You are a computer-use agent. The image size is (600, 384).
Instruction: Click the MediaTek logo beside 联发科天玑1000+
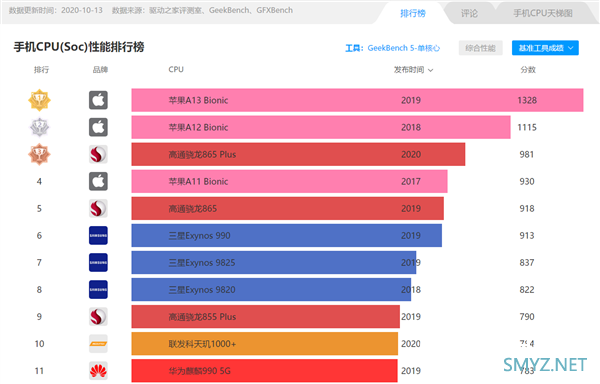98,343
